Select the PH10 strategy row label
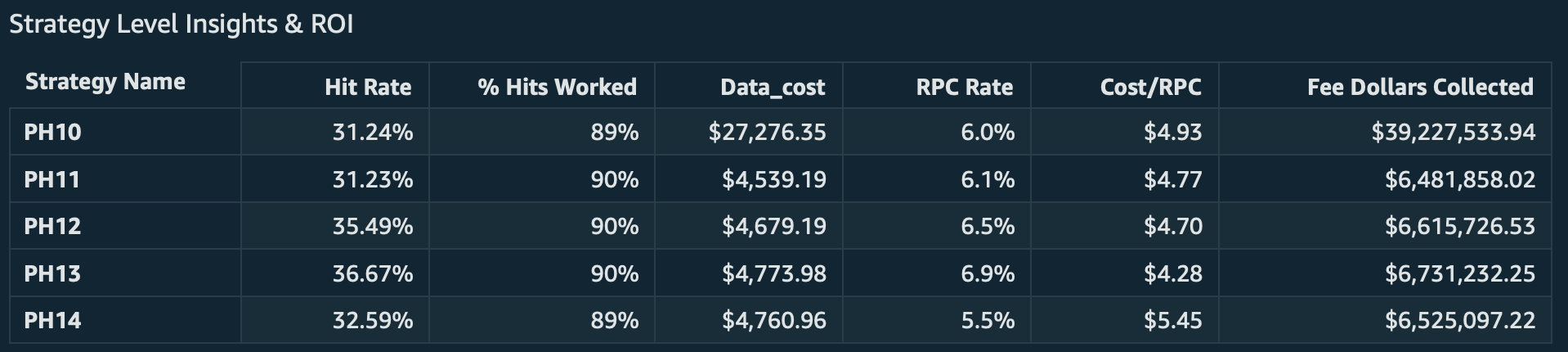The width and height of the screenshot is (1568, 352). (x=53, y=132)
